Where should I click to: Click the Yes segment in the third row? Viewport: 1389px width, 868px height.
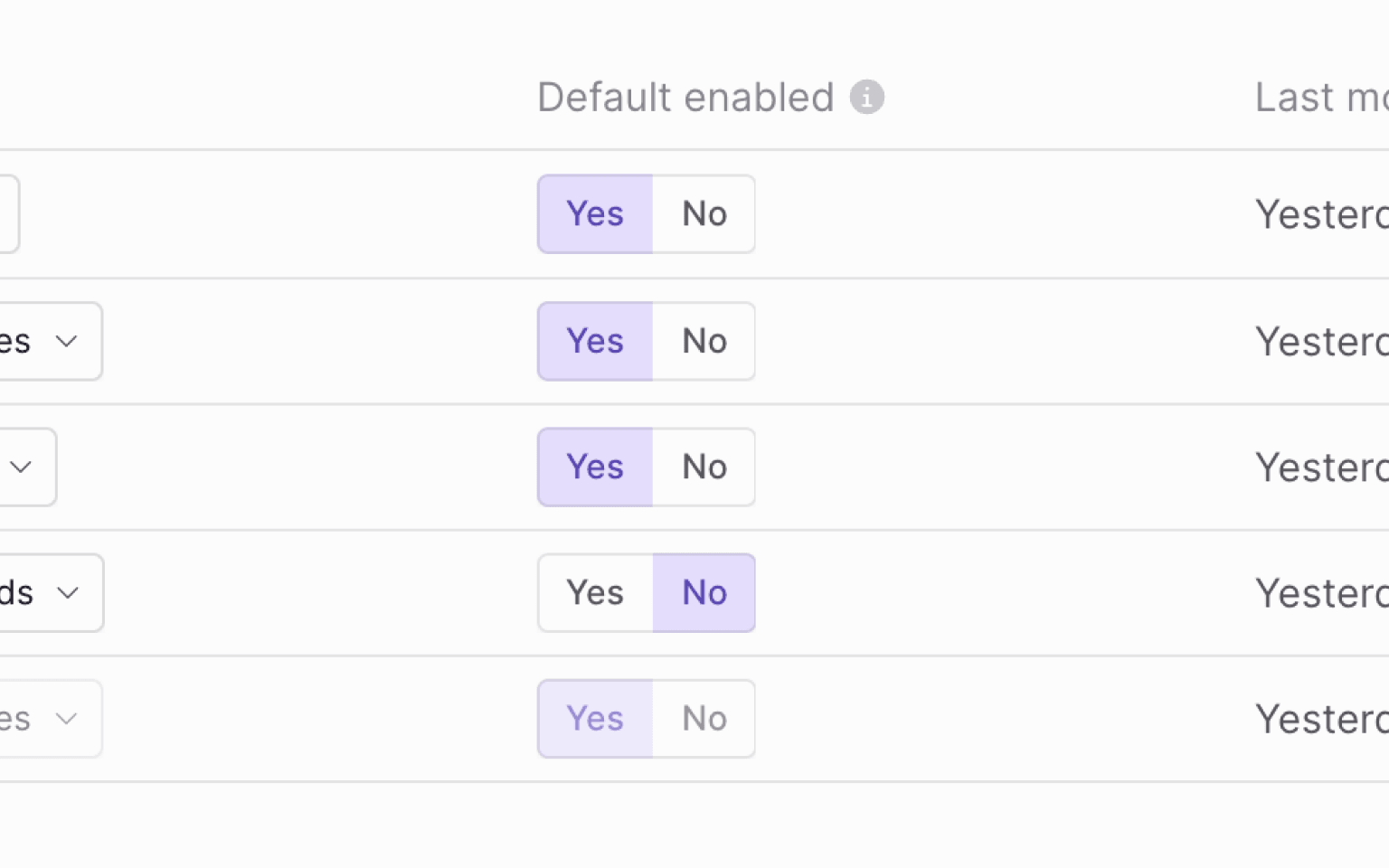594,467
